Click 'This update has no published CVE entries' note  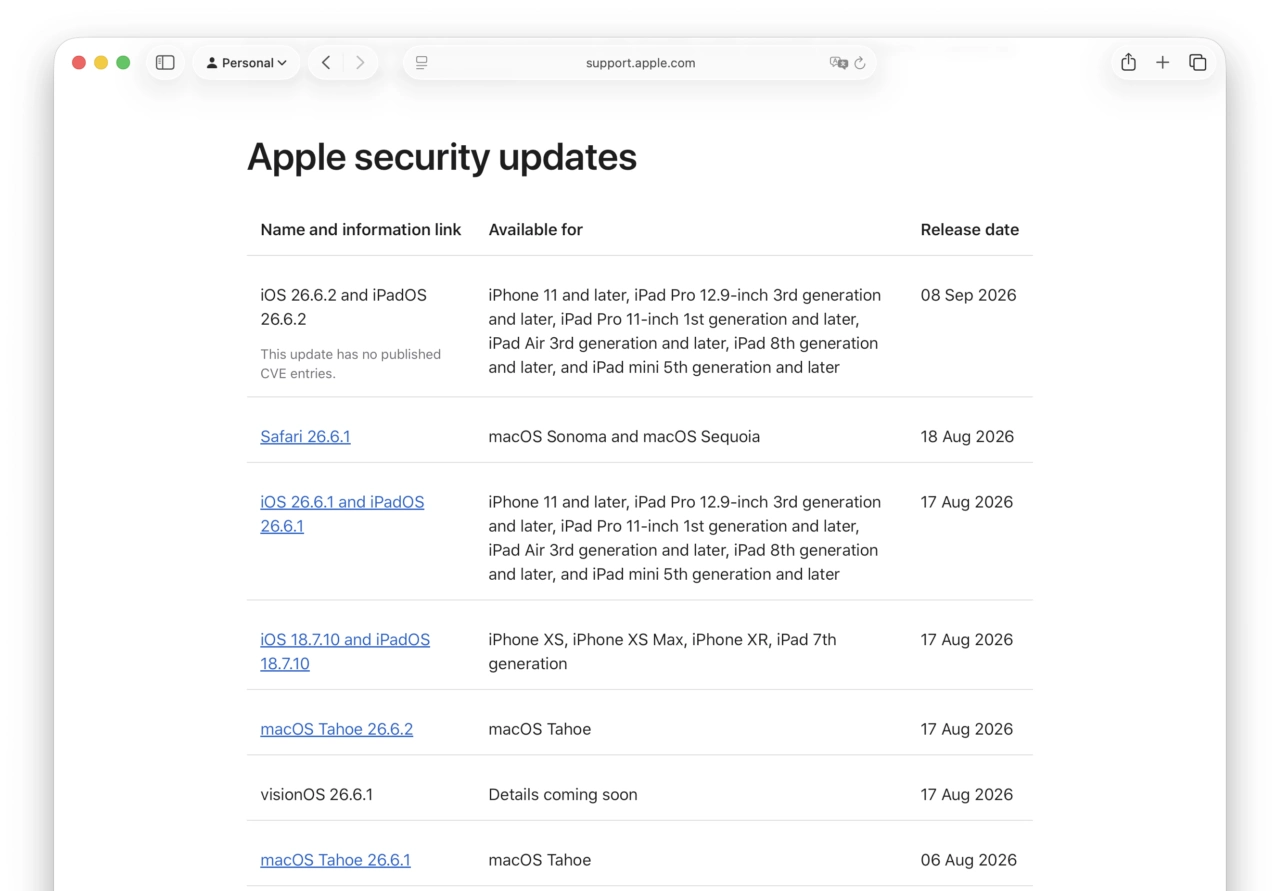[350, 363]
